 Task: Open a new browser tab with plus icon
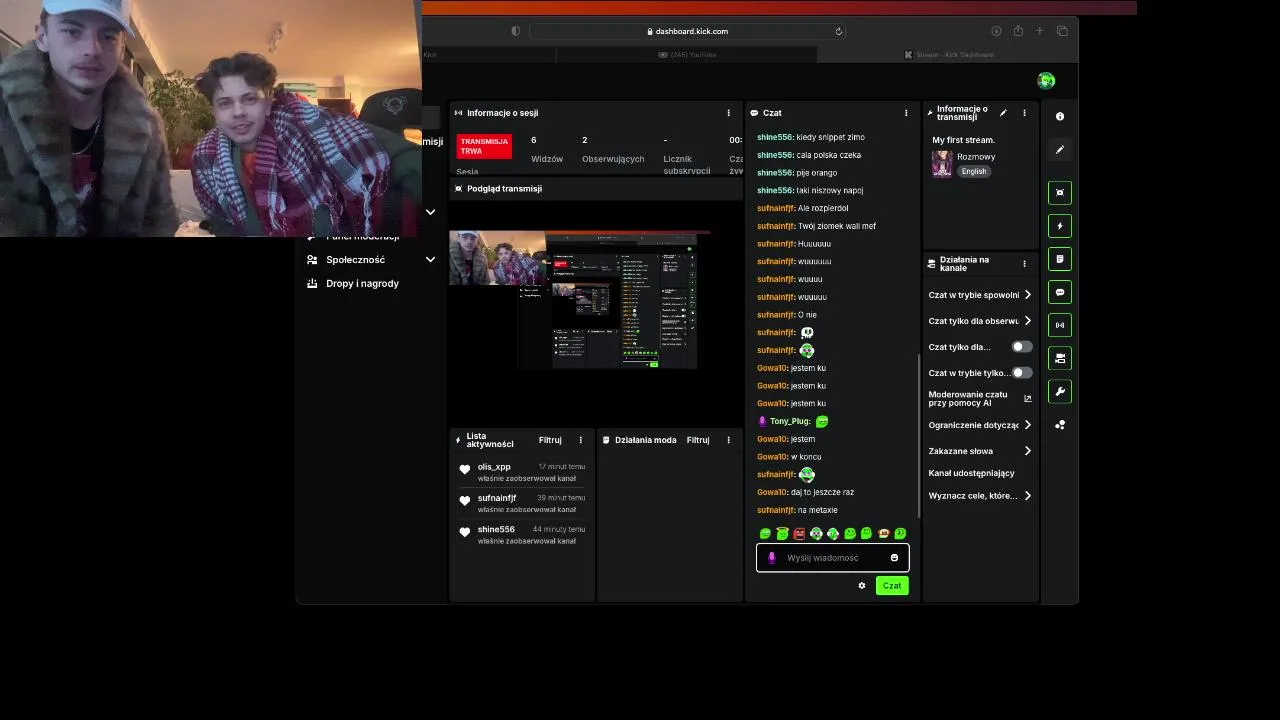coord(1040,31)
